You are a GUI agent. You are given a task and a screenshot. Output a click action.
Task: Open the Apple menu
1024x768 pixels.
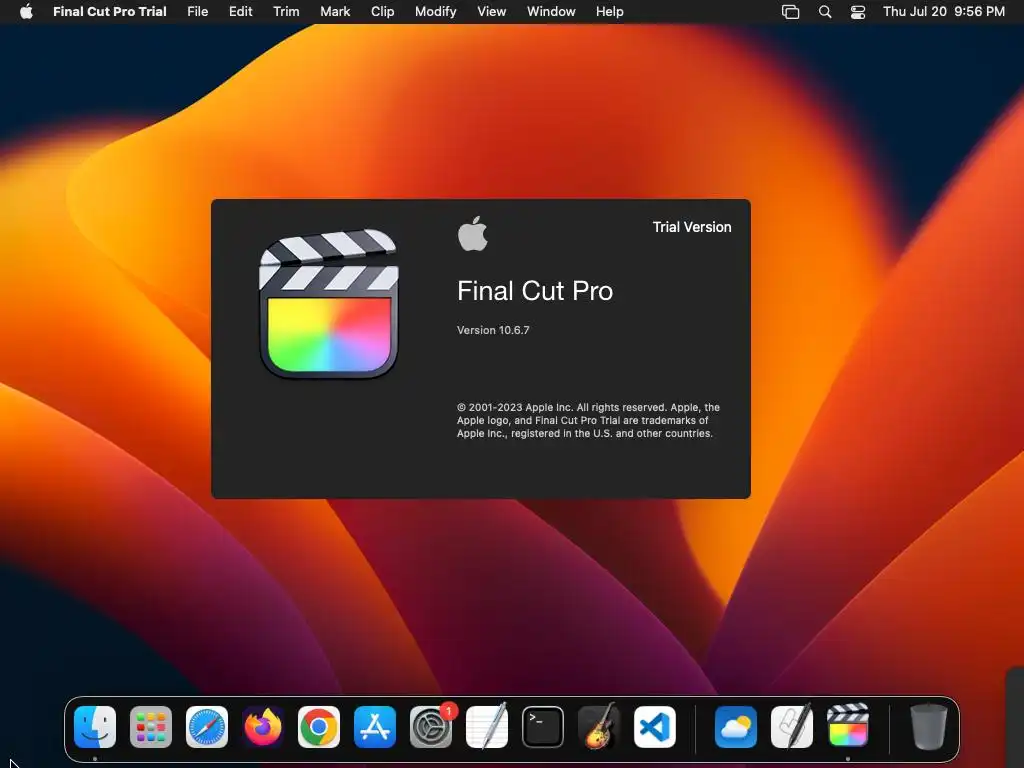point(26,11)
